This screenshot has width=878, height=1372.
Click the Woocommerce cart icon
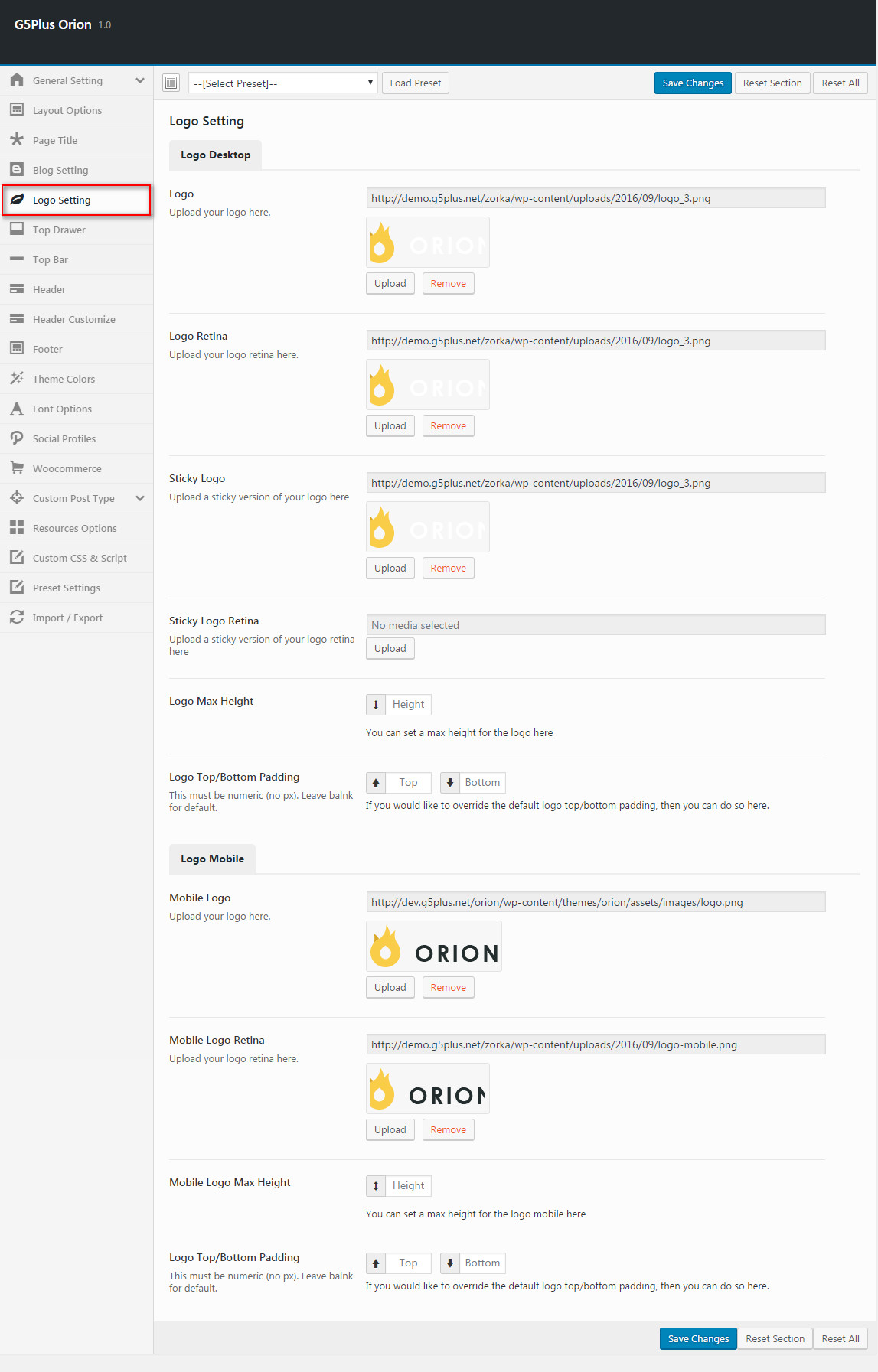17,468
